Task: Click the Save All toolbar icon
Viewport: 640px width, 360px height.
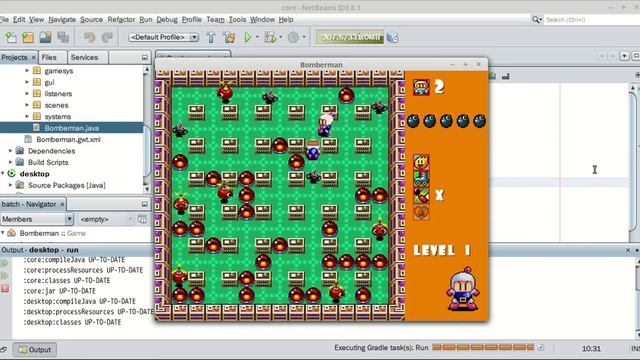Action: 63,38
